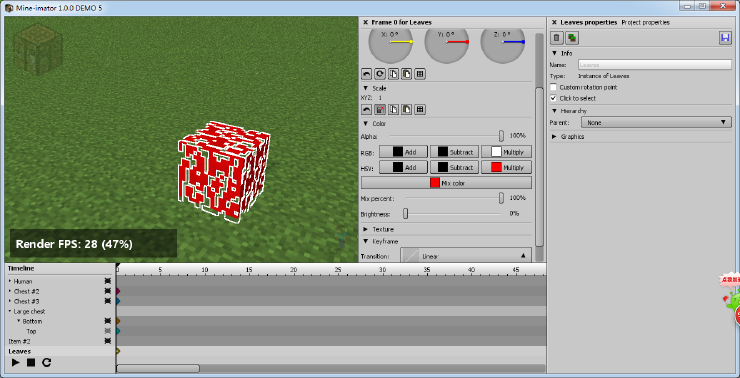Reset scale with the undo arrow icon
The height and width of the screenshot is (378, 740).
coord(366,109)
